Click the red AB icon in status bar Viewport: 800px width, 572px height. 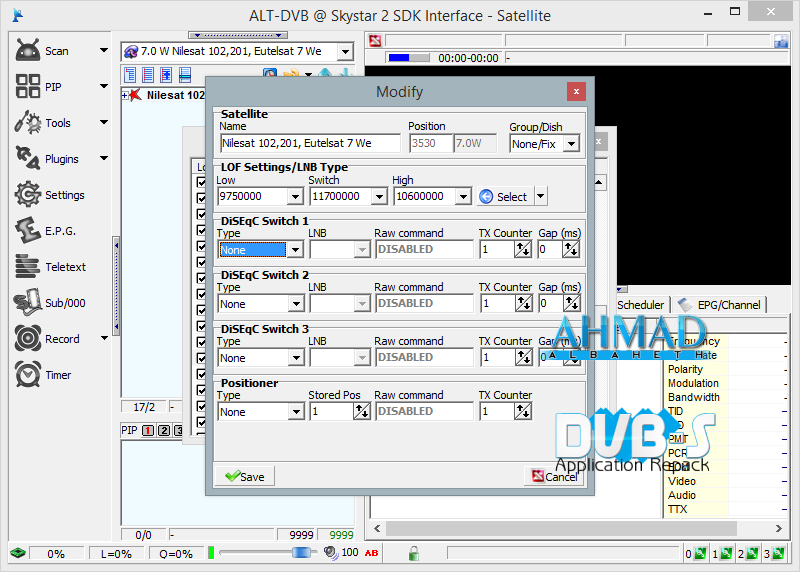(371, 553)
